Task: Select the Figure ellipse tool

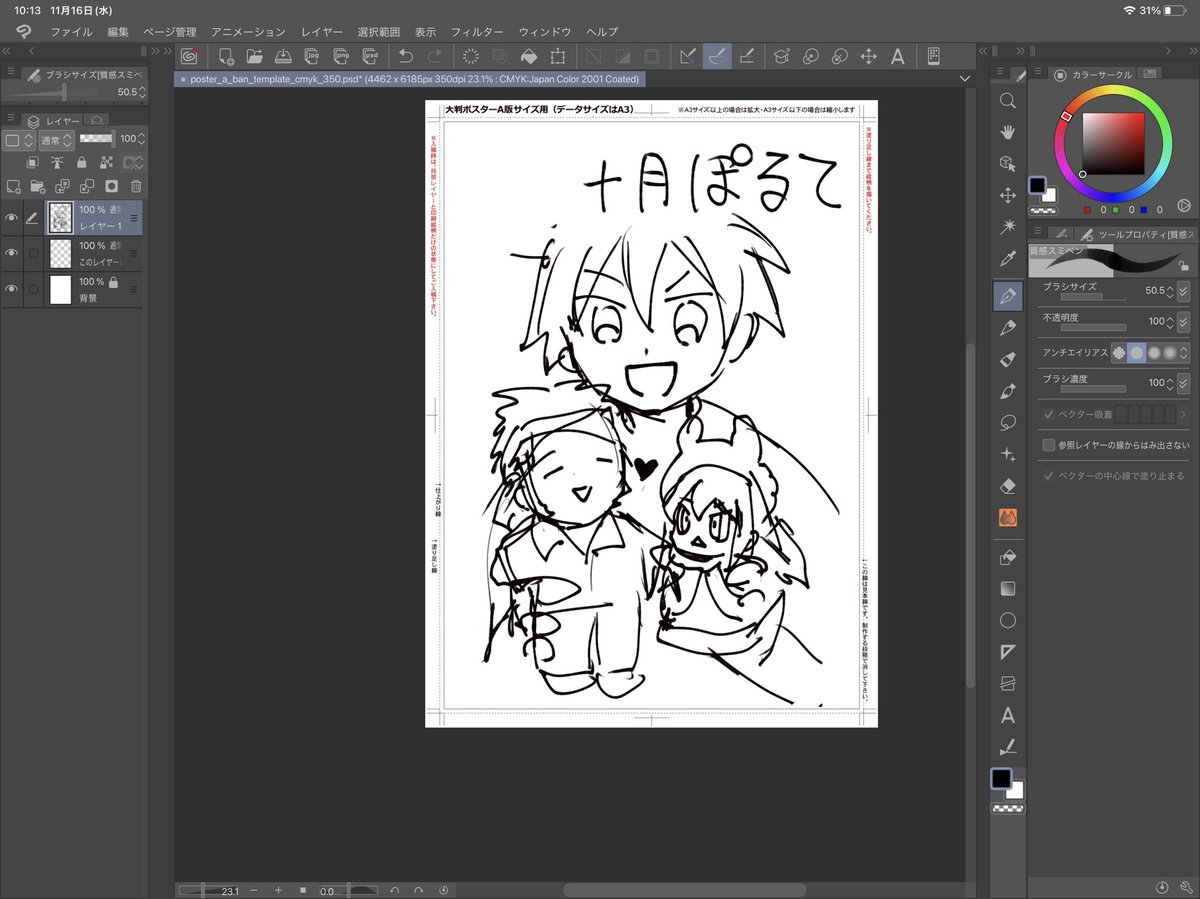Action: (1008, 621)
